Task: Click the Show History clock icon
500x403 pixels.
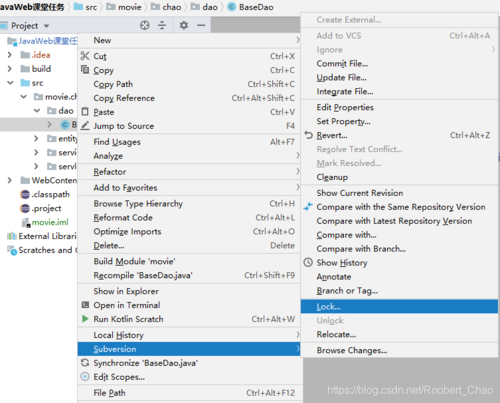Action: (x=308, y=262)
